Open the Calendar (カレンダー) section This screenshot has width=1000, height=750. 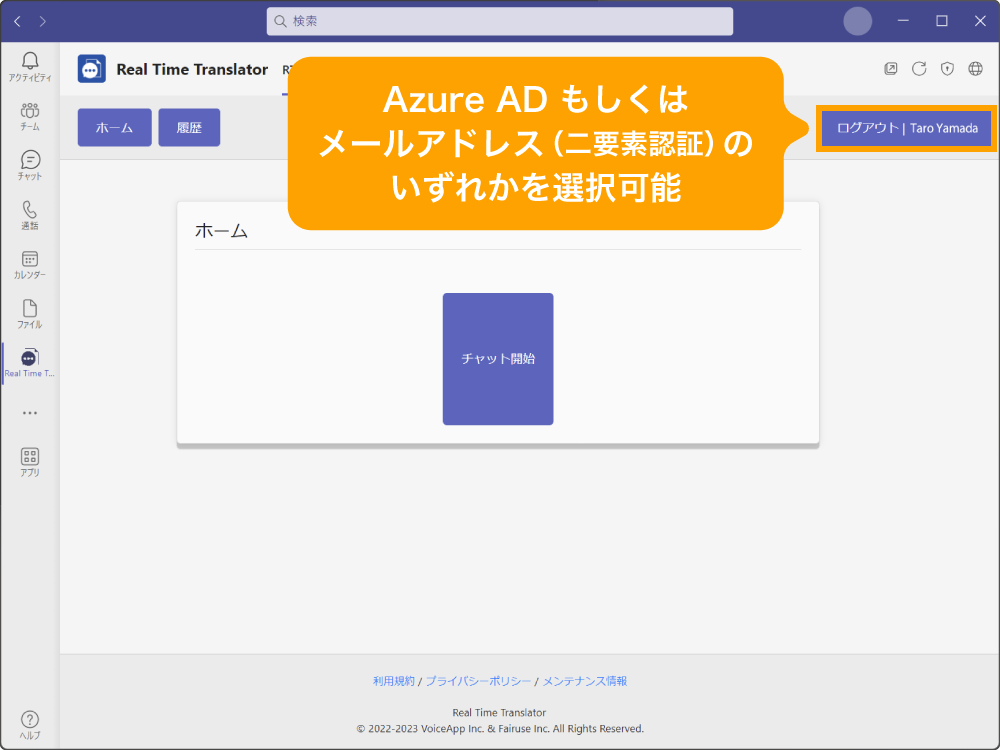click(30, 265)
